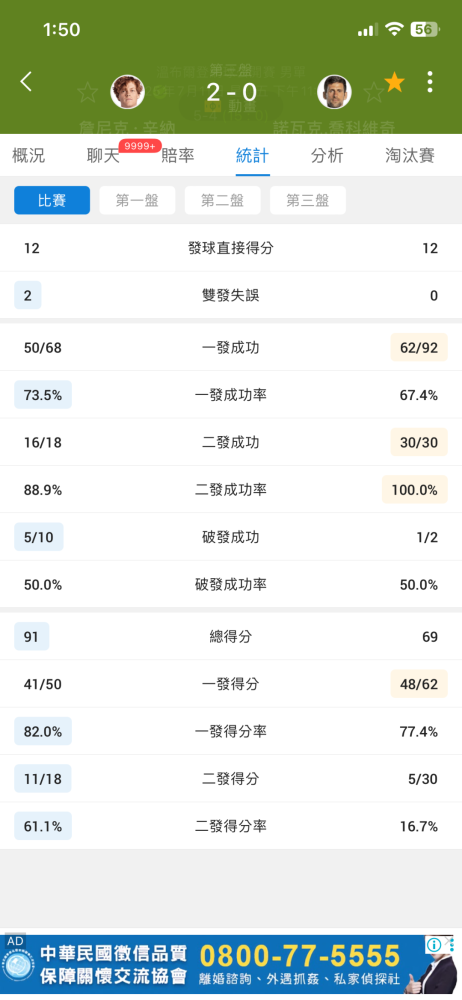
Task: Toggle the star beside the right player
Action: tap(373, 93)
